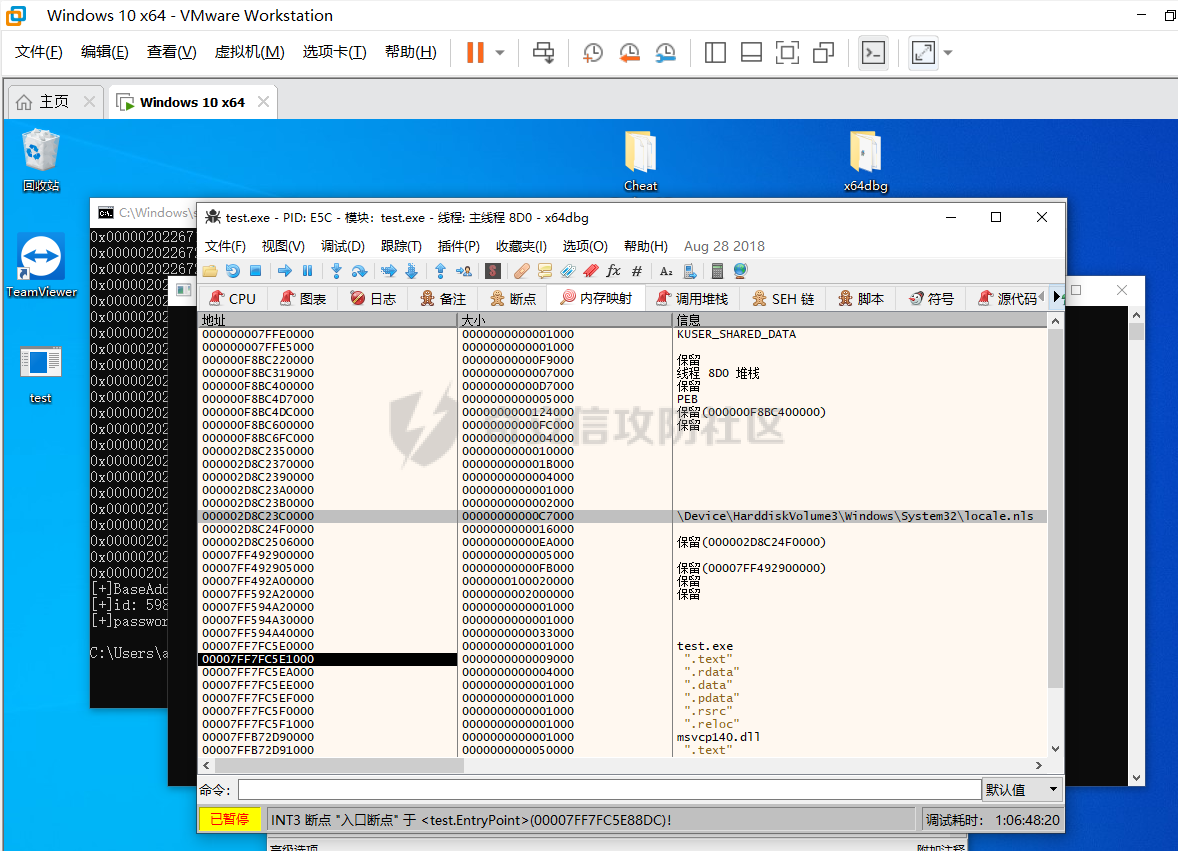Click VMware Take snapshot clock icon
Screen dimensions: 1178x851
(593, 52)
